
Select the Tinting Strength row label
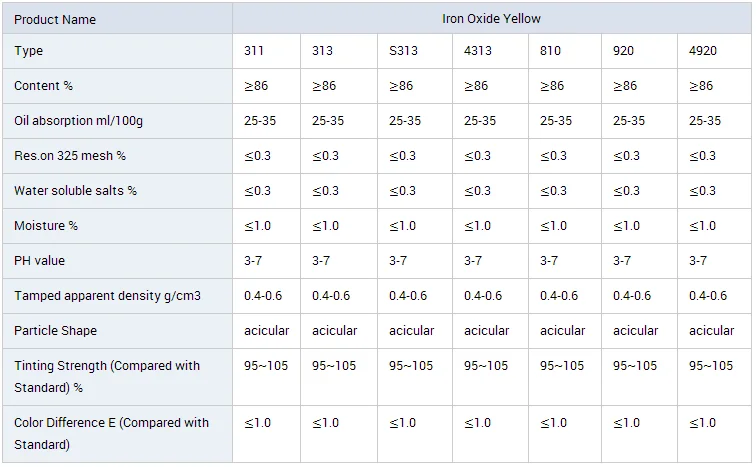tap(107, 376)
